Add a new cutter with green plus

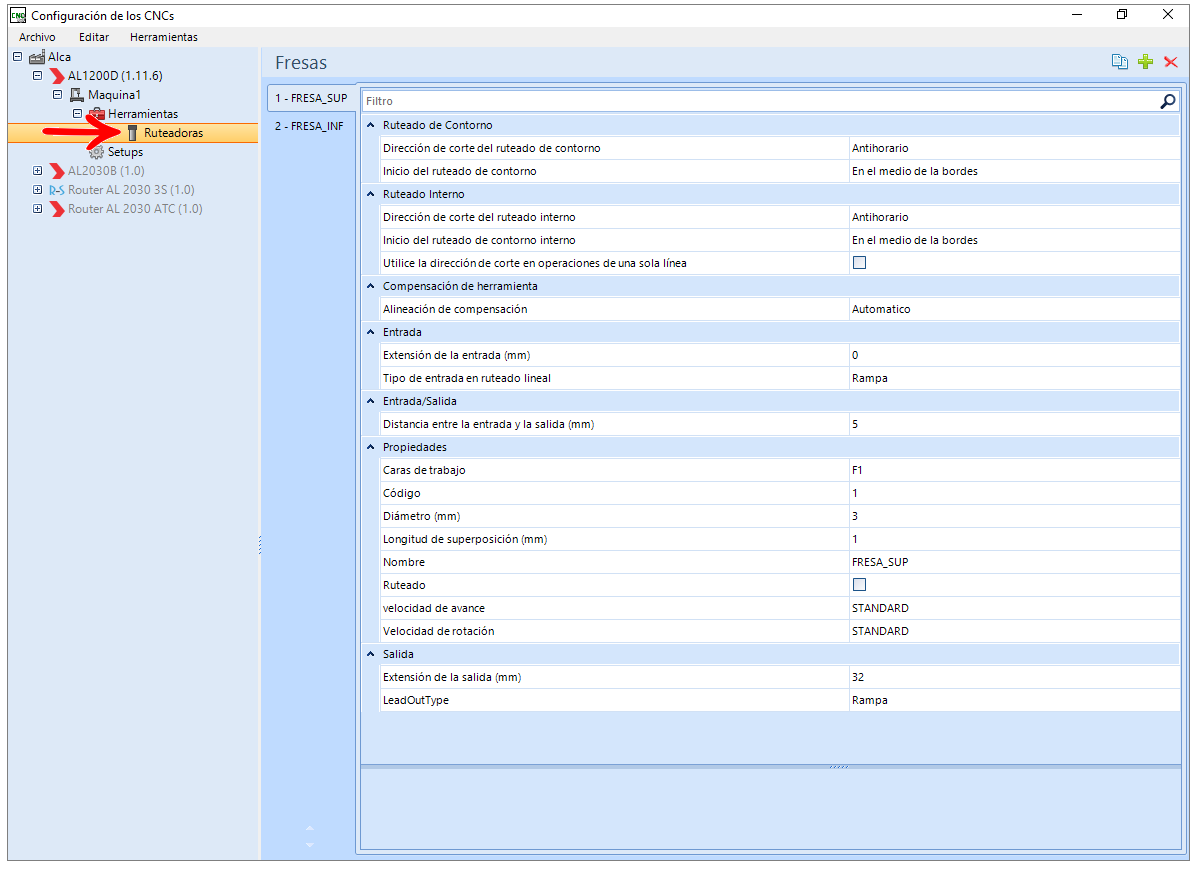point(1145,62)
